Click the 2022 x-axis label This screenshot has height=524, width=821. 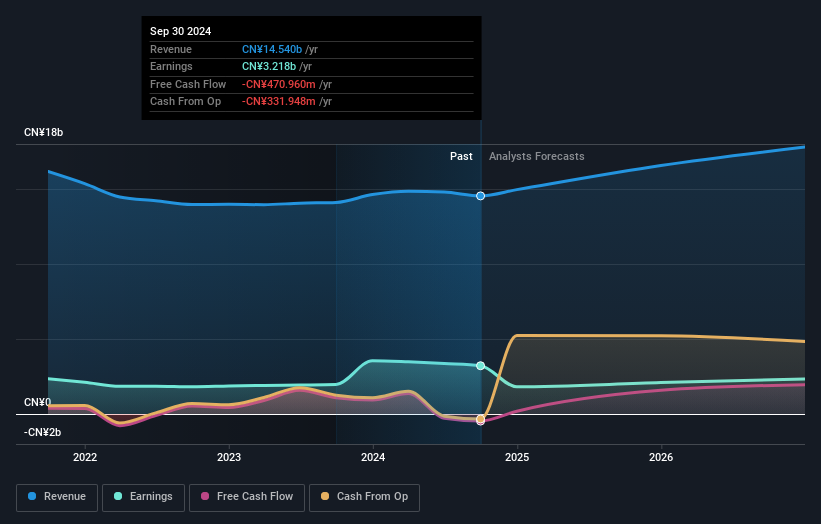click(85, 457)
